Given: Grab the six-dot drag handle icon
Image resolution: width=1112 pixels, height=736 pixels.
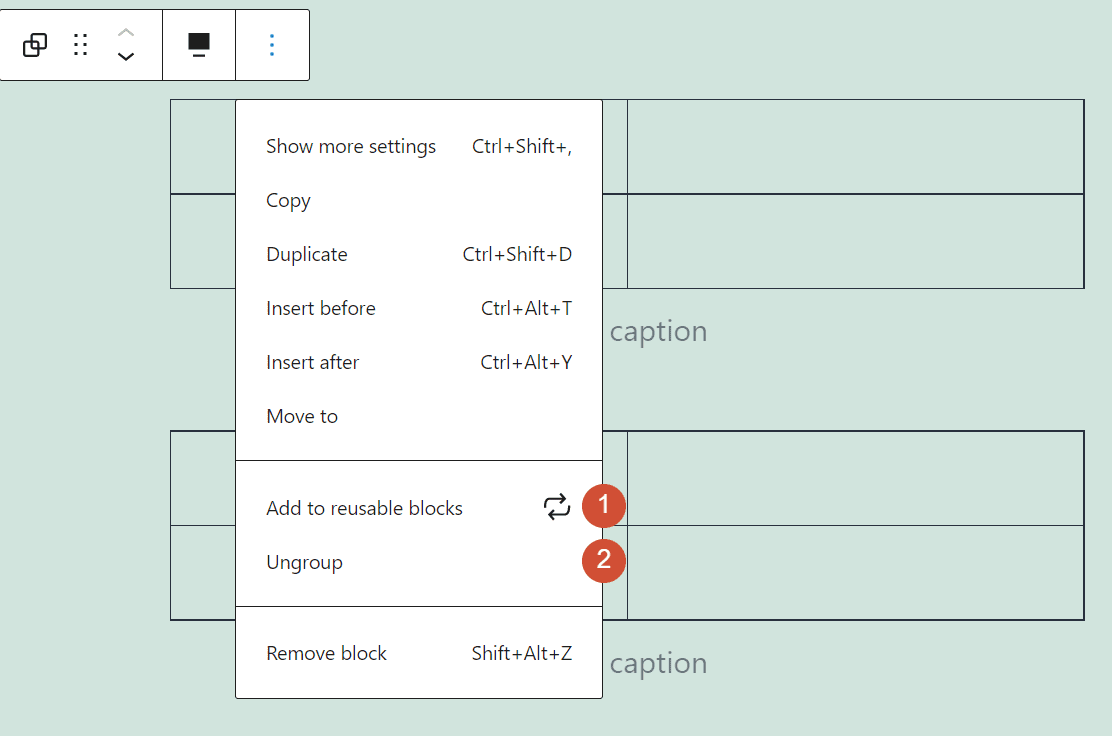Looking at the screenshot, I should [80, 44].
